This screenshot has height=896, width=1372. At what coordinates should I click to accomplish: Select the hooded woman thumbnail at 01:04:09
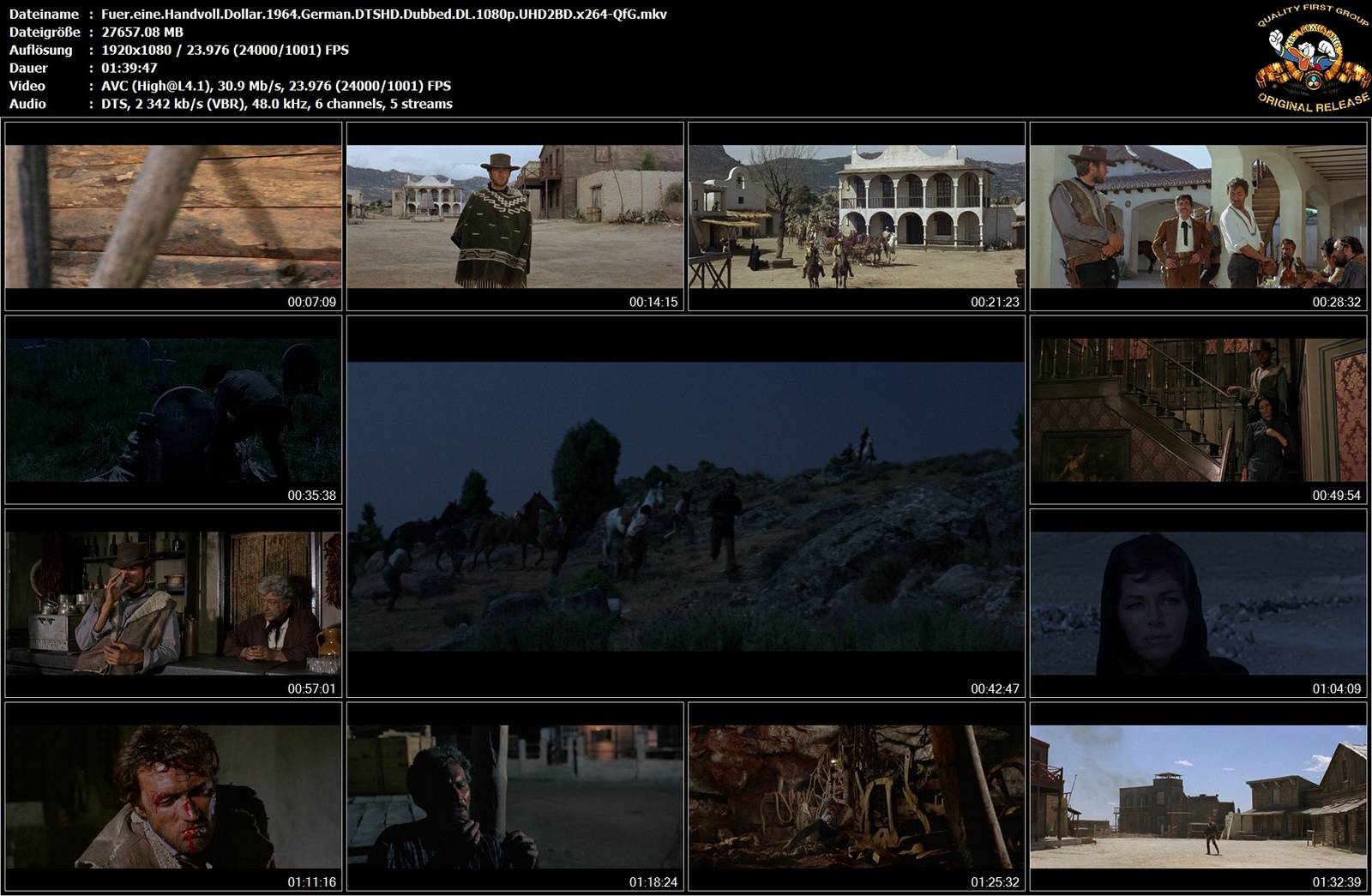pos(1198,603)
